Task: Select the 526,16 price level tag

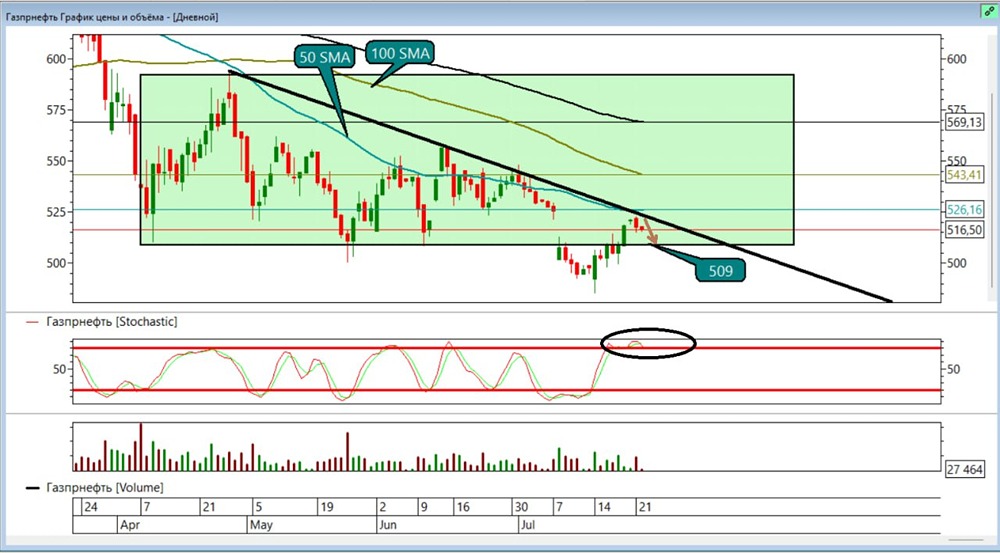Action: point(966,210)
